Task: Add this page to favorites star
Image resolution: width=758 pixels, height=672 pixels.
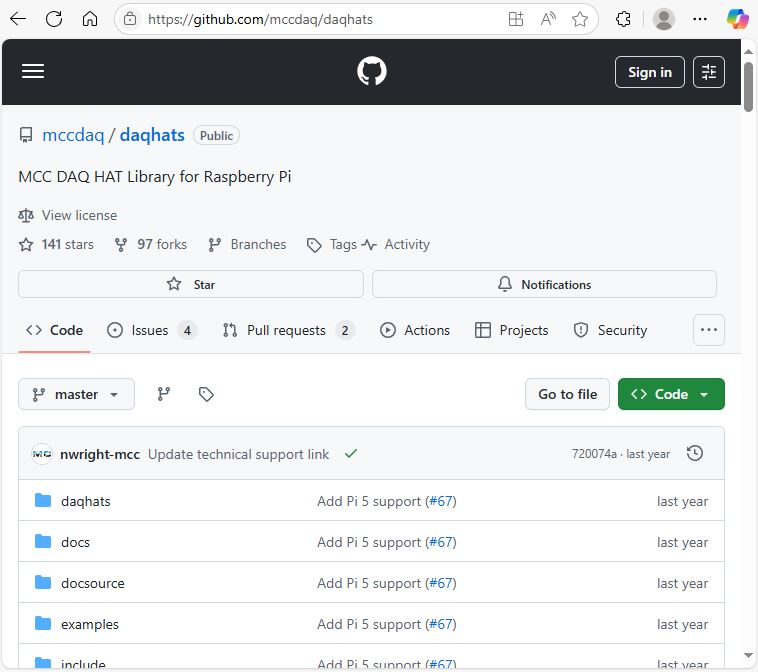Action: point(579,19)
